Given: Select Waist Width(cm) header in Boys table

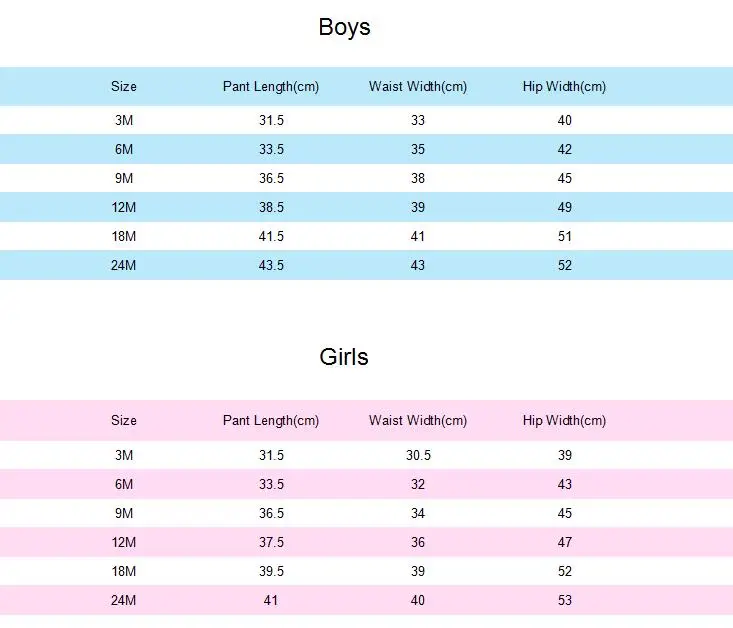Looking at the screenshot, I should pyautogui.click(x=418, y=87).
